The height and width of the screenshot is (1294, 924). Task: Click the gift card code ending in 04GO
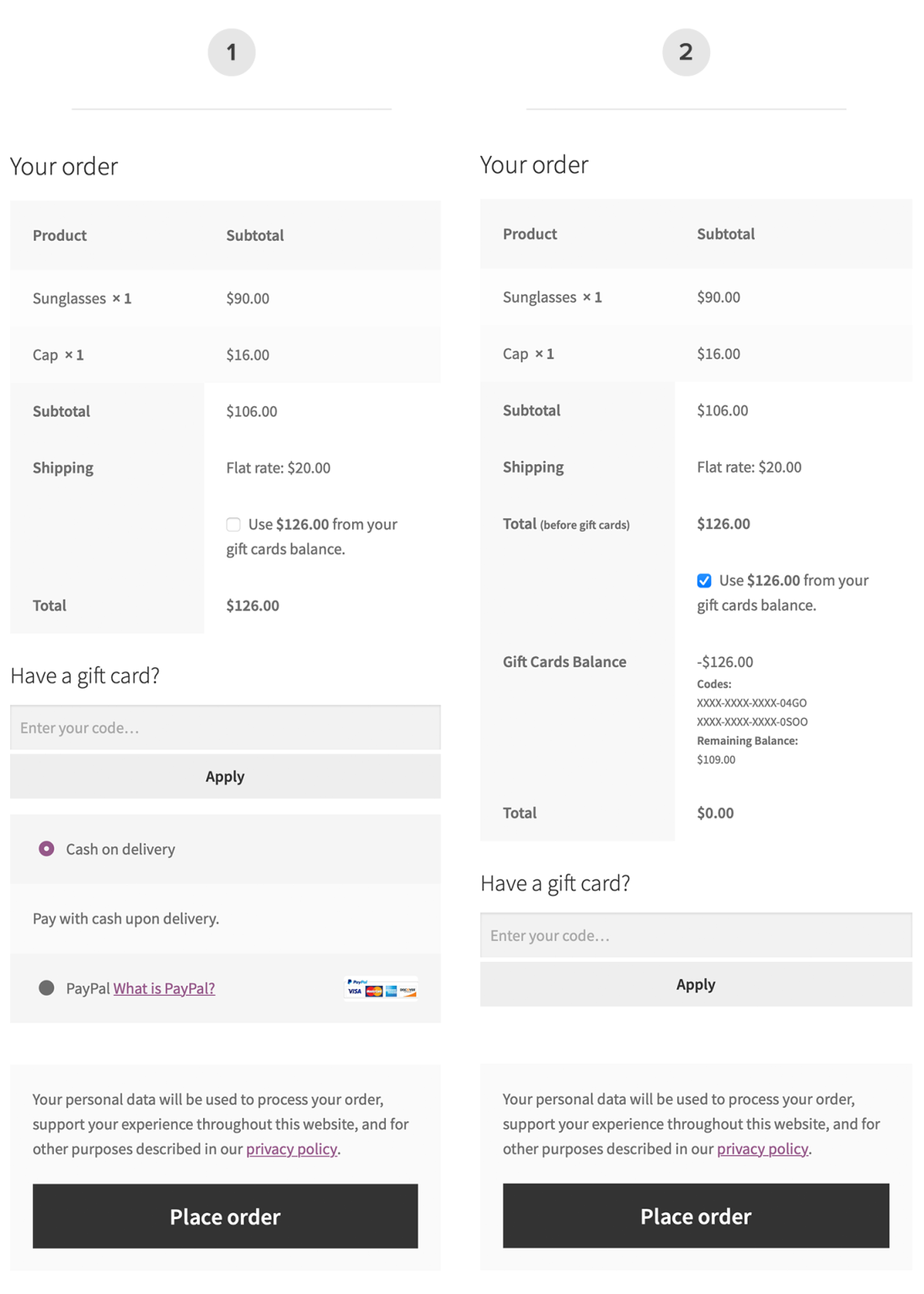tap(751, 703)
